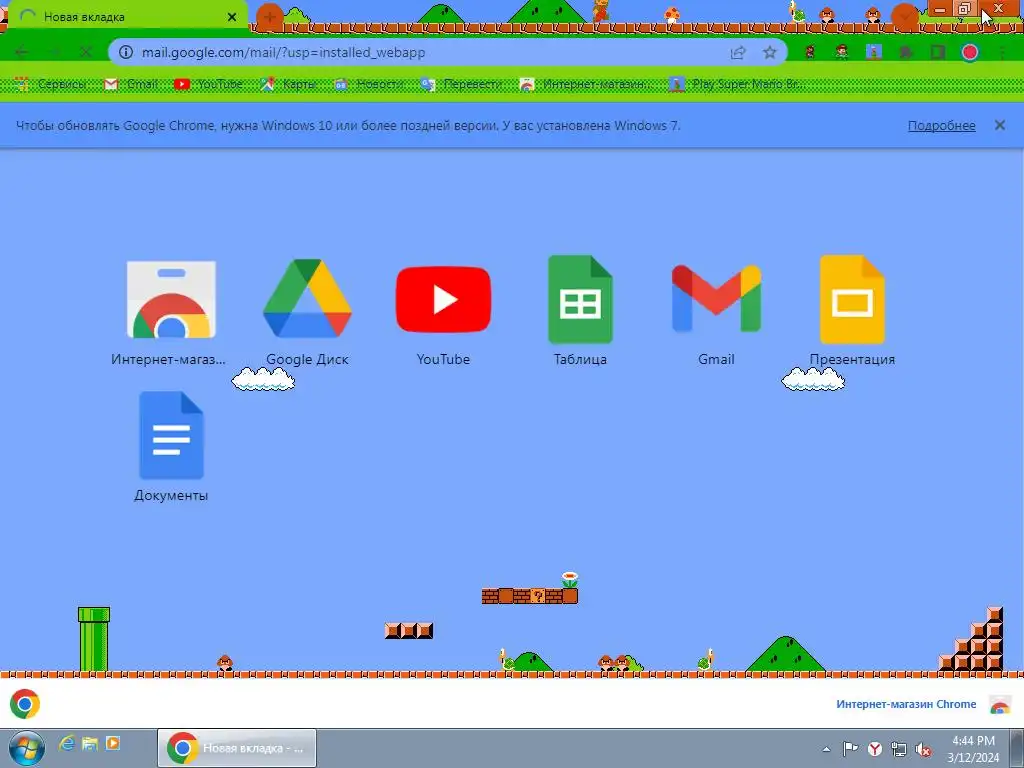
Task: Open Windows Explorer from taskbar
Action: click(x=89, y=743)
